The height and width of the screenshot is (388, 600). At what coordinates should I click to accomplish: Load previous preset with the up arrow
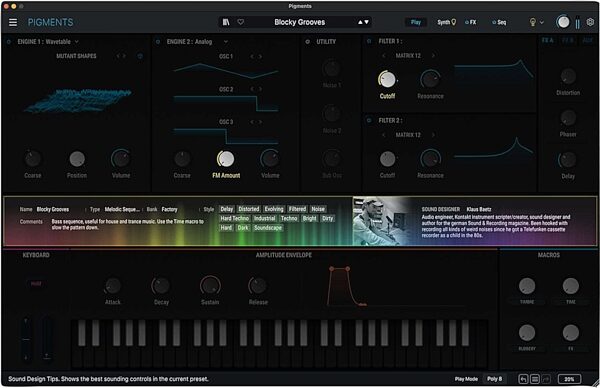[360, 22]
